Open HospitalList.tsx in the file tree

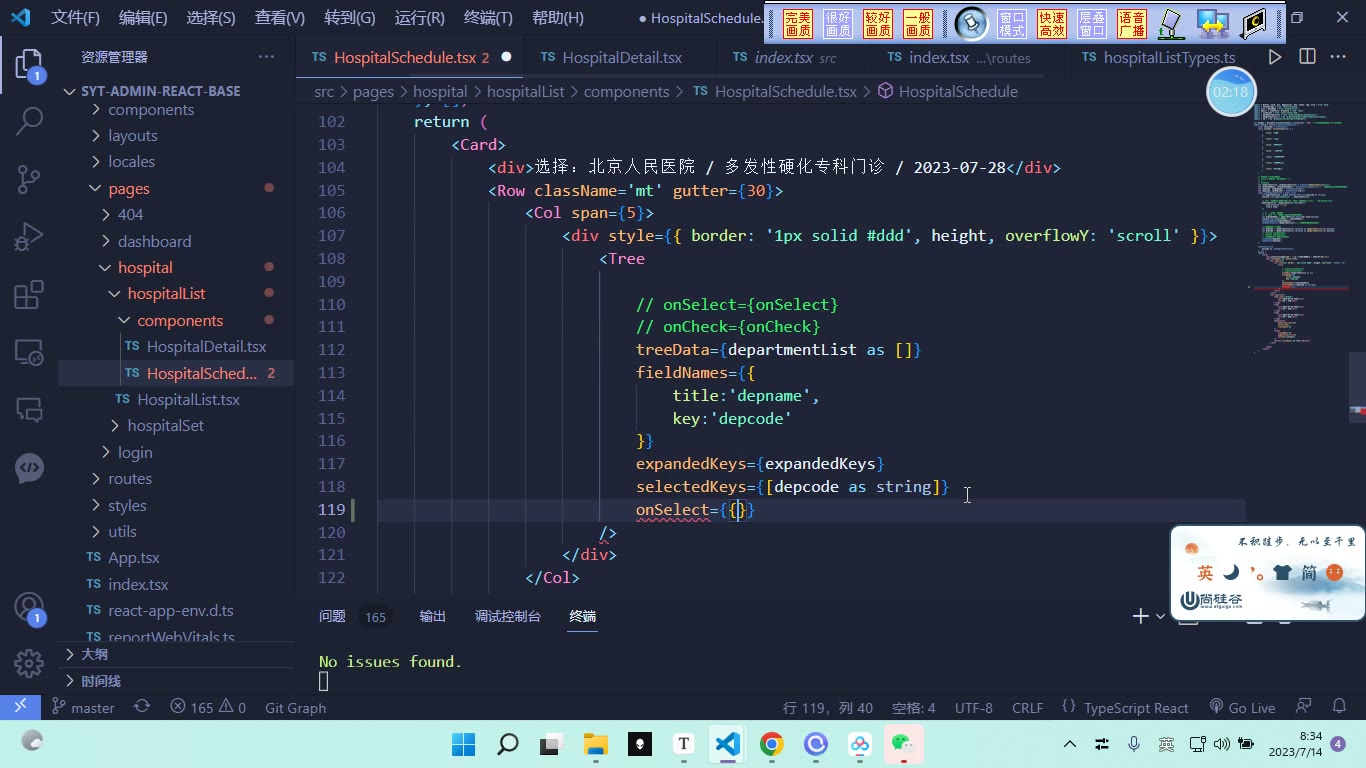click(x=188, y=399)
